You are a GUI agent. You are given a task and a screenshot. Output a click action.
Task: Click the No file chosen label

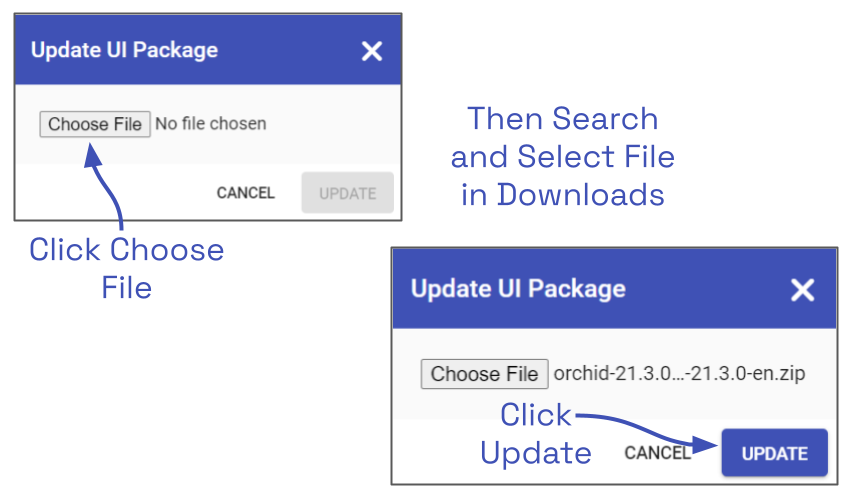[211, 124]
